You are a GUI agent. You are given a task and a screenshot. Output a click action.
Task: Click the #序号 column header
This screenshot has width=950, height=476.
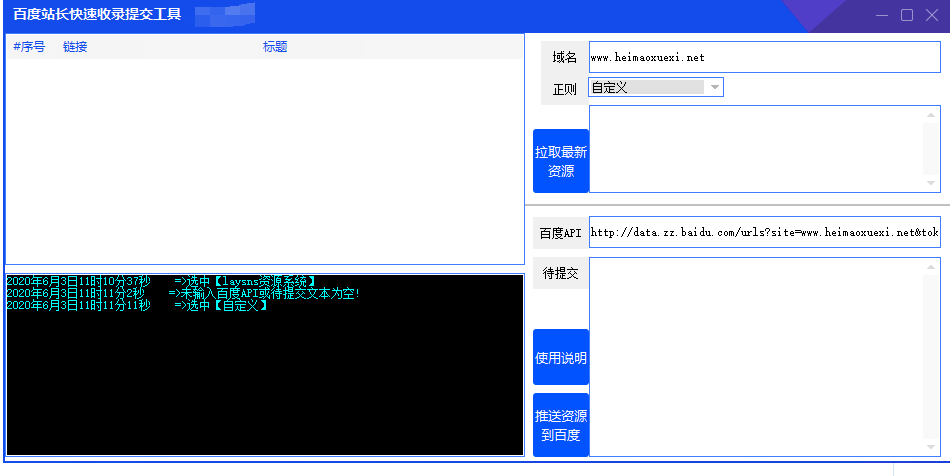tap(29, 47)
